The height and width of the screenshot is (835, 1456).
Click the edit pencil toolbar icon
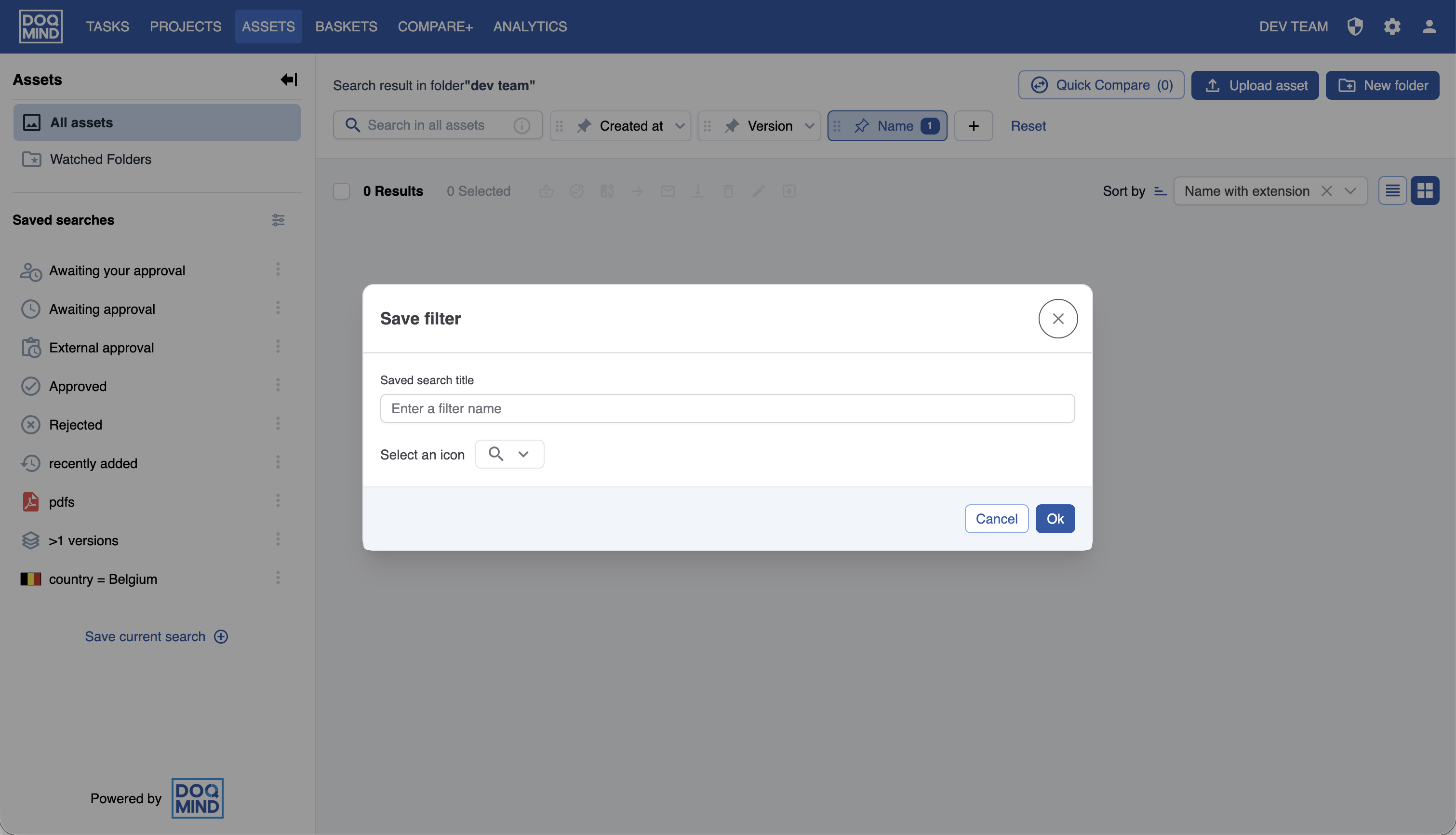759,191
